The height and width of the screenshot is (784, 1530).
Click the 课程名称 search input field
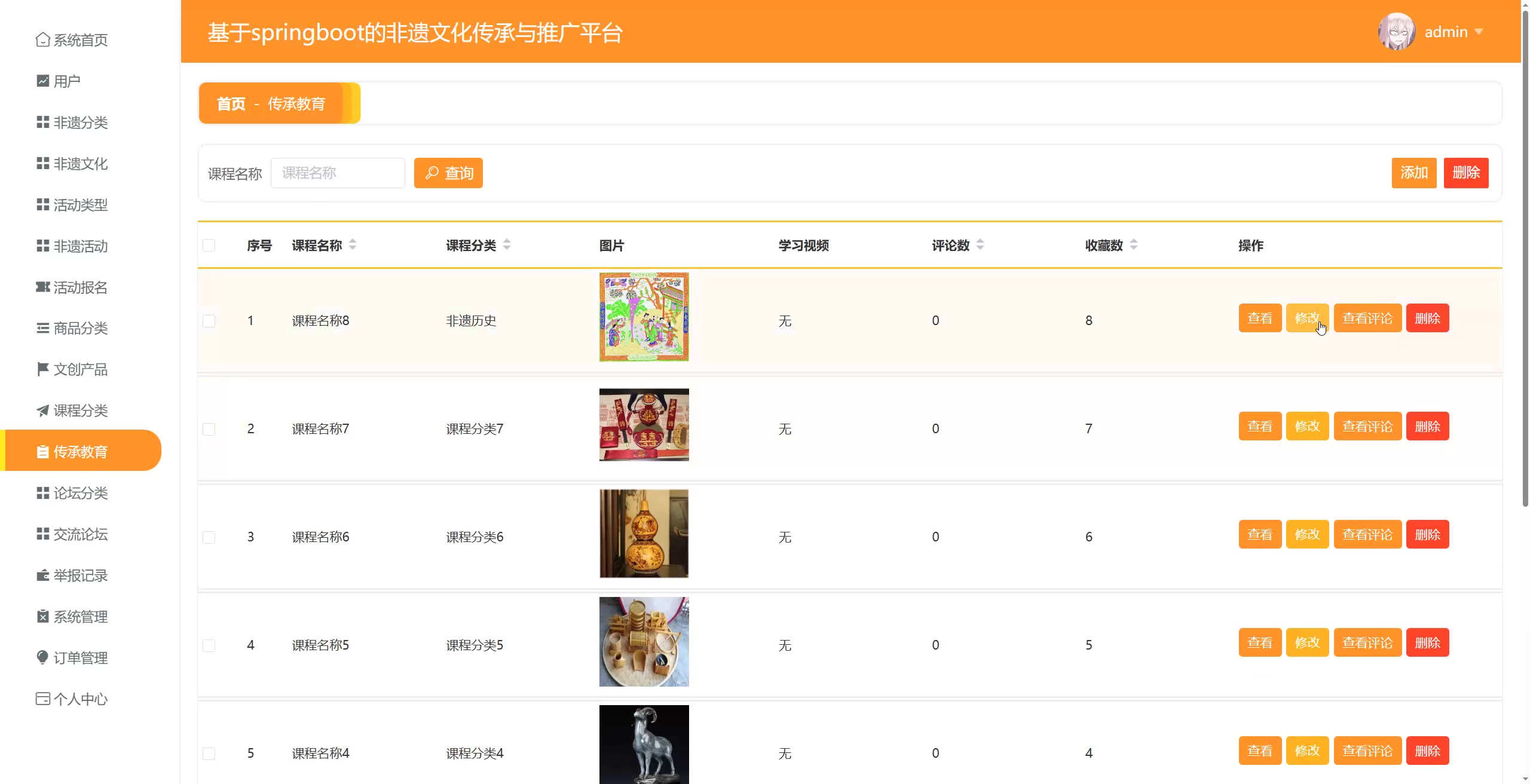click(338, 173)
